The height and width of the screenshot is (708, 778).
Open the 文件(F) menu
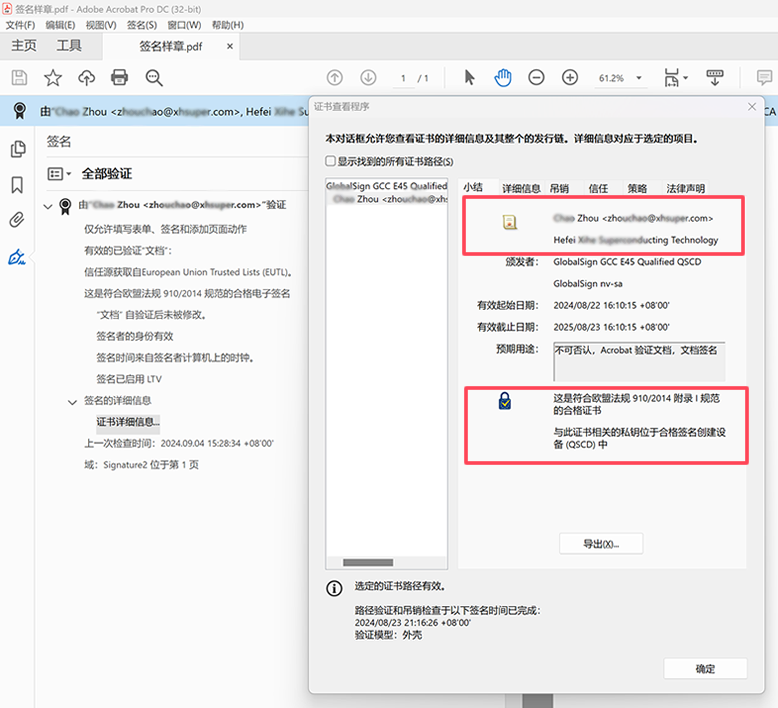click(x=20, y=25)
